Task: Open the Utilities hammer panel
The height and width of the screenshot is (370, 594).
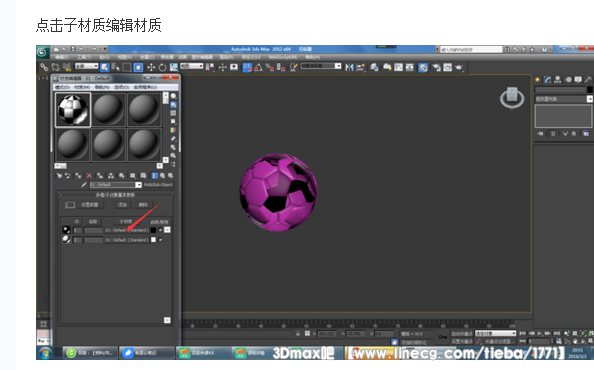Action: click(x=588, y=80)
